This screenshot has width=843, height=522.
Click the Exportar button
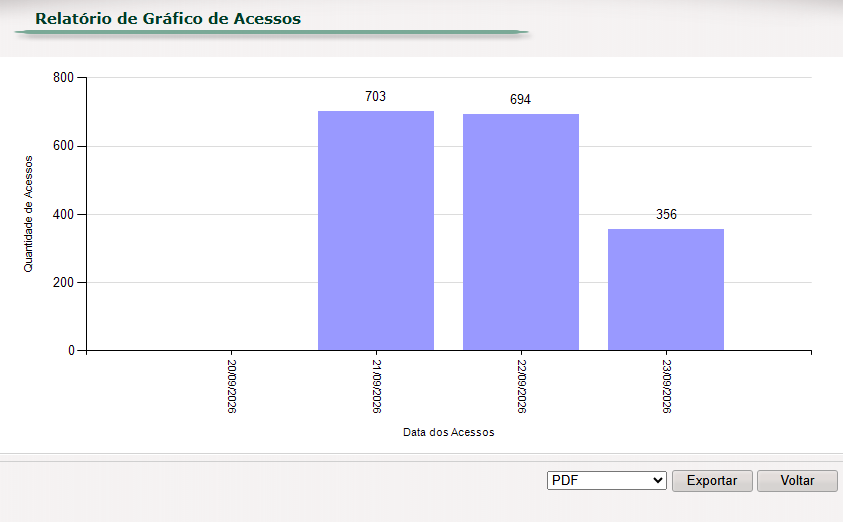click(712, 481)
